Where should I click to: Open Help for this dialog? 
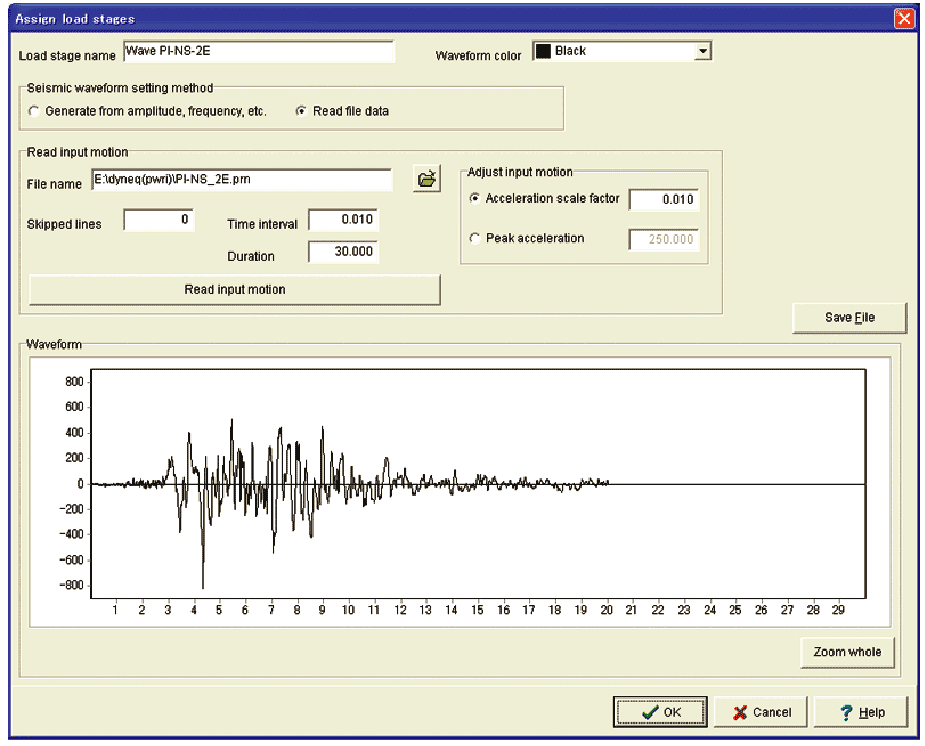(x=861, y=712)
